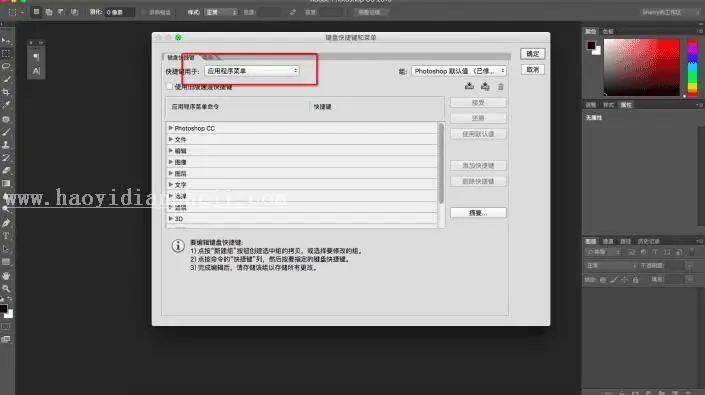705x395 pixels.
Task: Select the Pen tool
Action: point(6,223)
